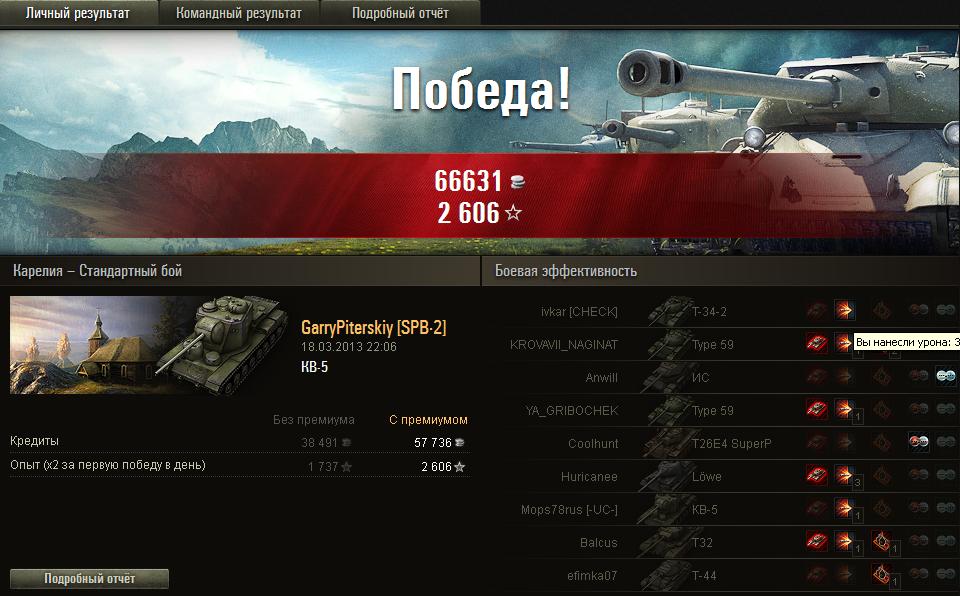Click the credits coin icon next to 66631
This screenshot has height=596, width=960.
click(517, 181)
